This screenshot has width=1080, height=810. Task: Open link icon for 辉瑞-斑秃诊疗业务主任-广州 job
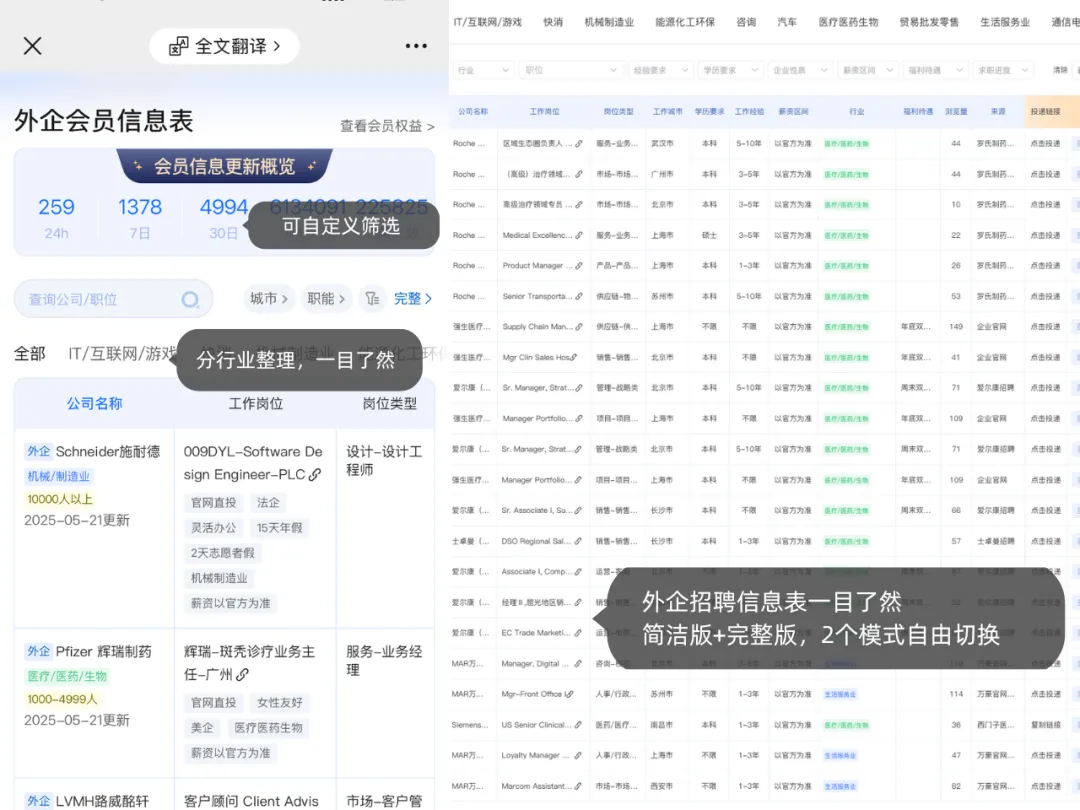coord(242,675)
